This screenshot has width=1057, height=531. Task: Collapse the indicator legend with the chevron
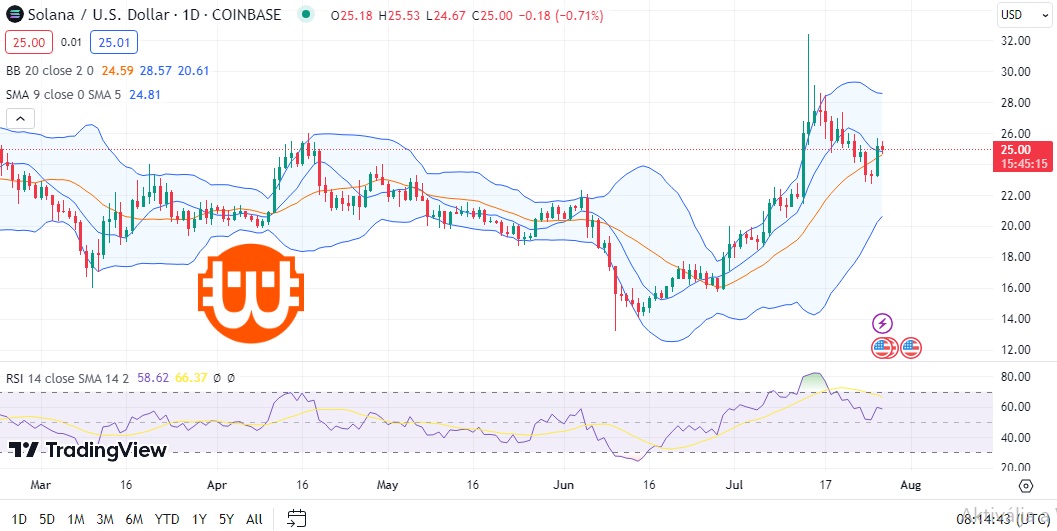click(x=20, y=119)
